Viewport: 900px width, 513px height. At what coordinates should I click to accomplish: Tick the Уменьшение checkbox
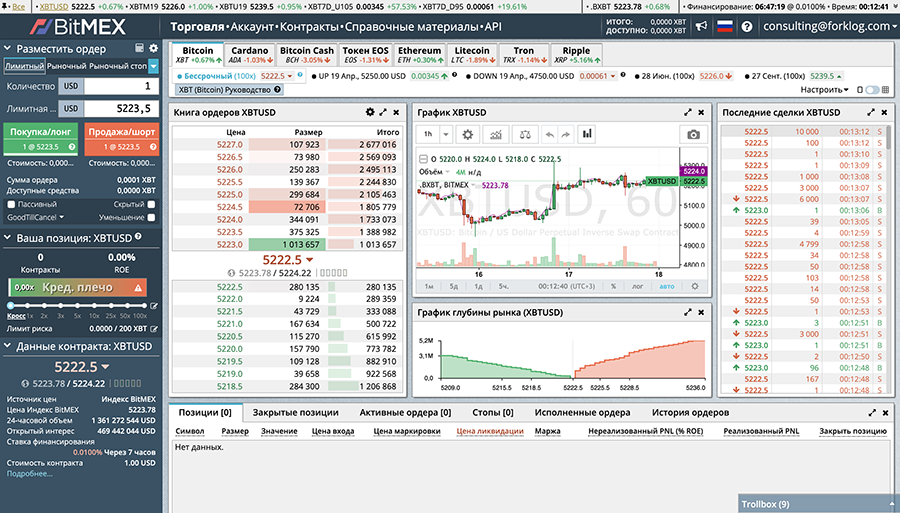tap(151, 217)
